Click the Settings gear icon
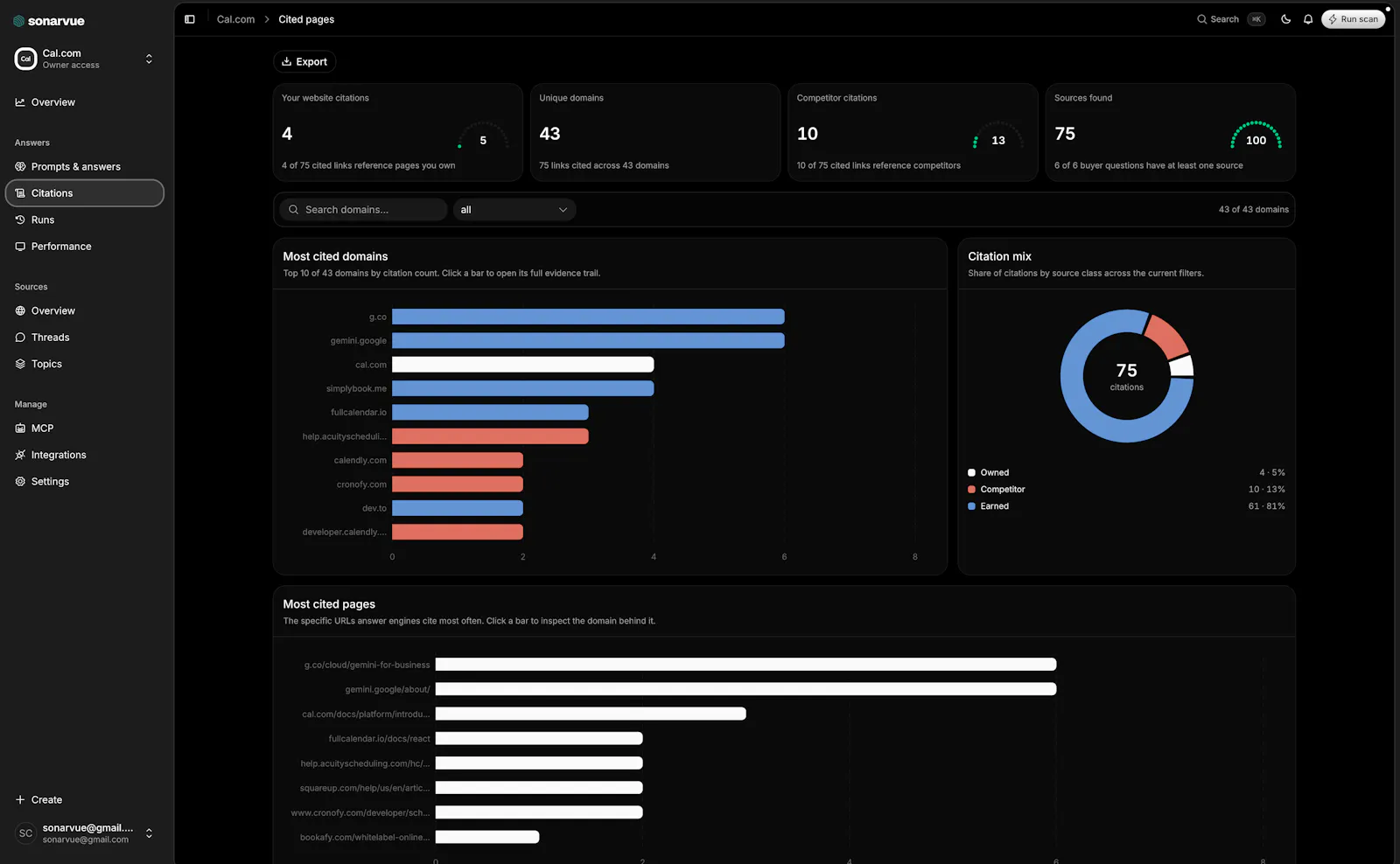1400x864 pixels. click(x=20, y=482)
